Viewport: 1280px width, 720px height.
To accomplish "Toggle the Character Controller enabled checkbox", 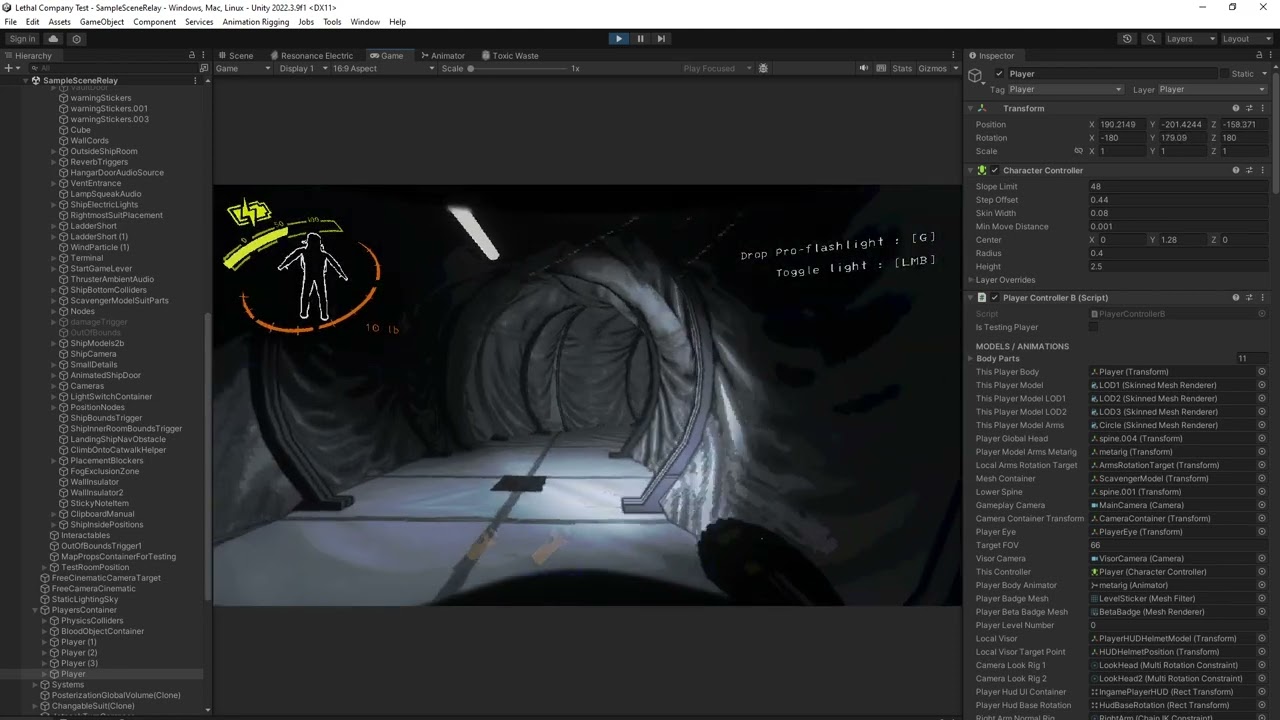I will click(x=994, y=170).
